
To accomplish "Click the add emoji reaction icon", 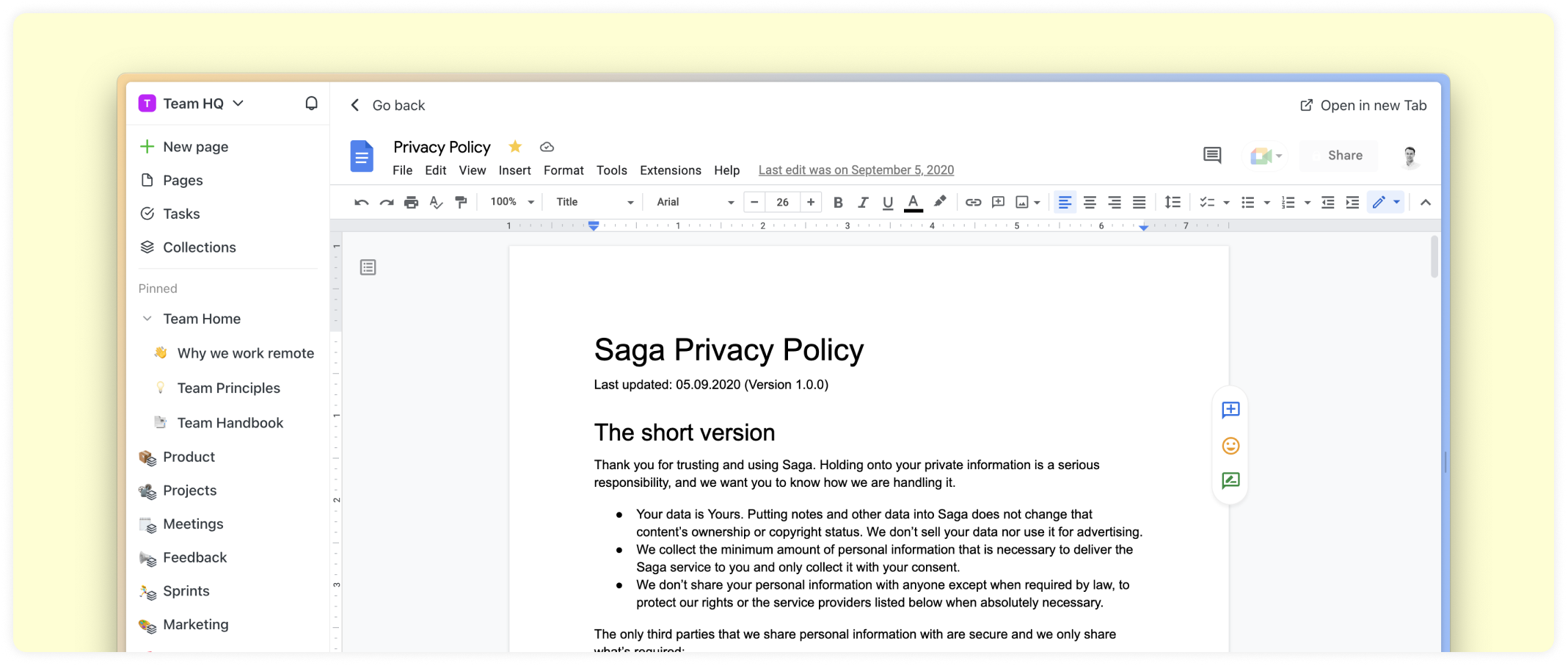I will [x=1230, y=446].
